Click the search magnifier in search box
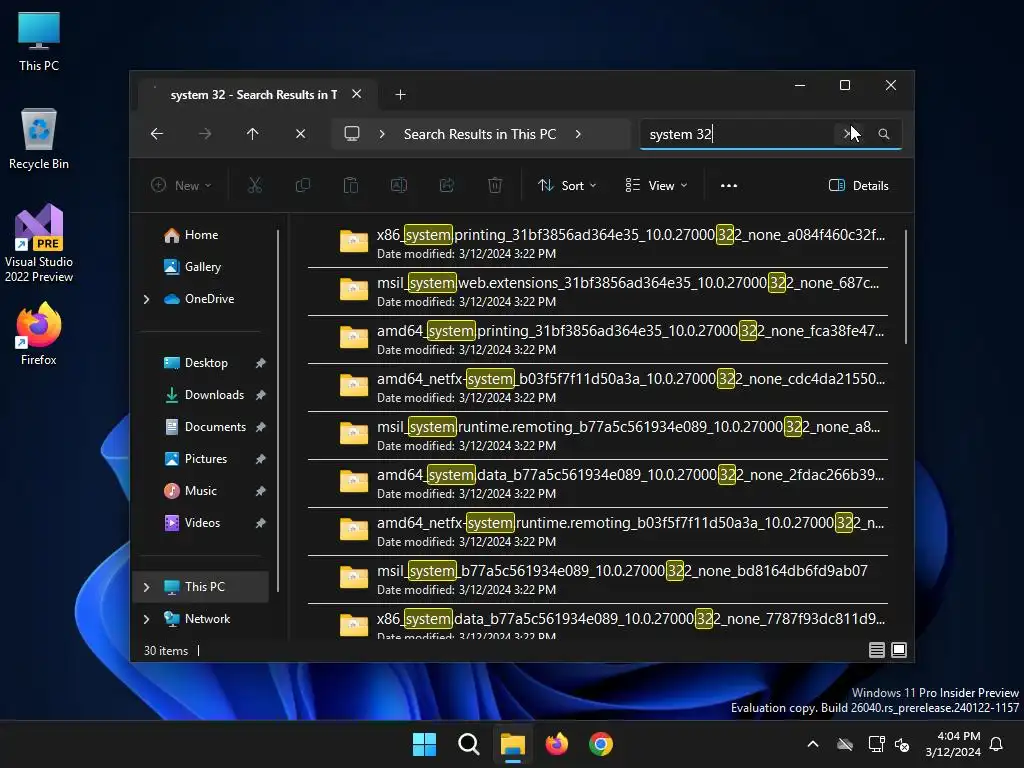The image size is (1024, 768). (884, 134)
